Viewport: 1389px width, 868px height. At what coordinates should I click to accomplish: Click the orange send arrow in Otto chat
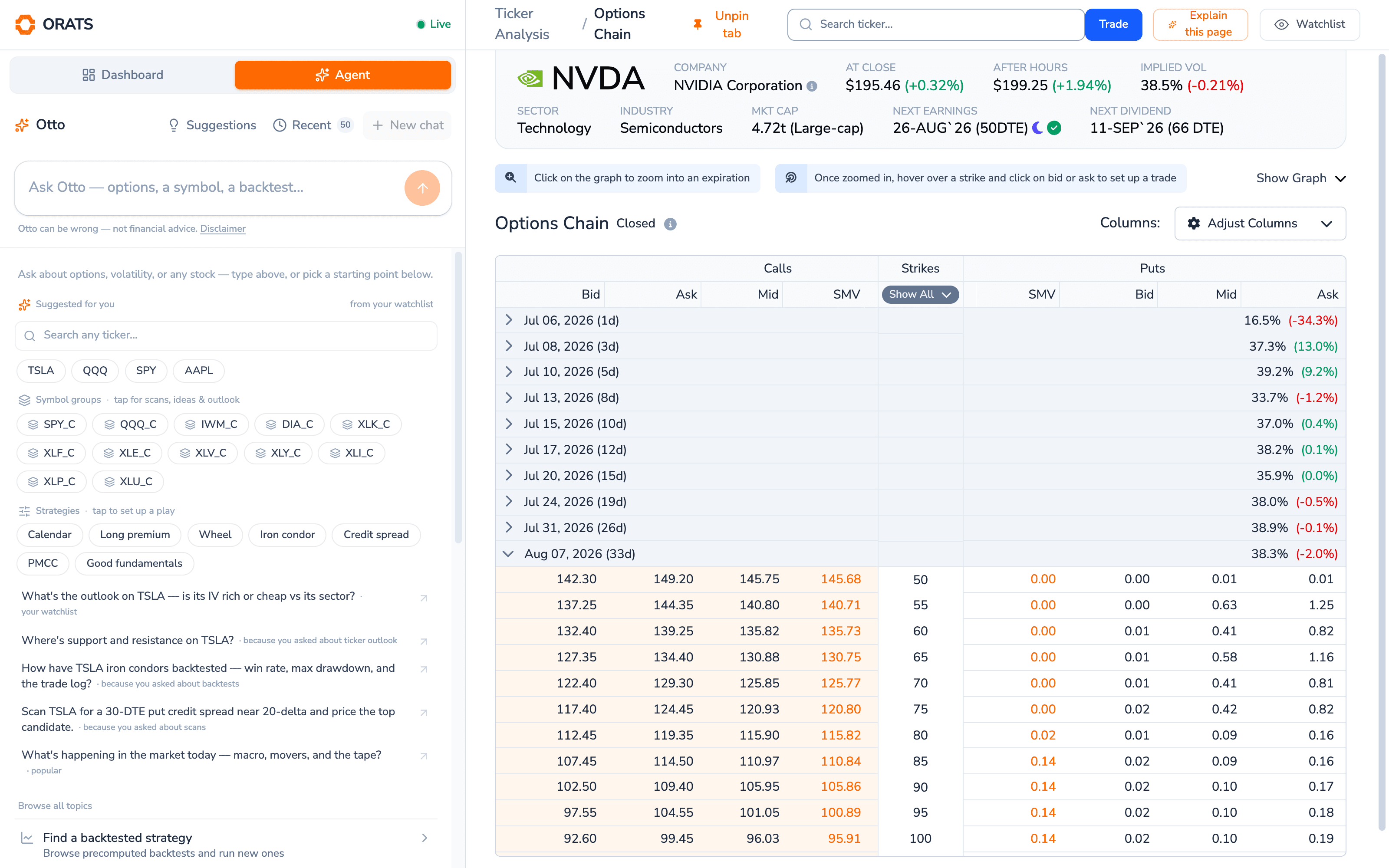coord(422,188)
